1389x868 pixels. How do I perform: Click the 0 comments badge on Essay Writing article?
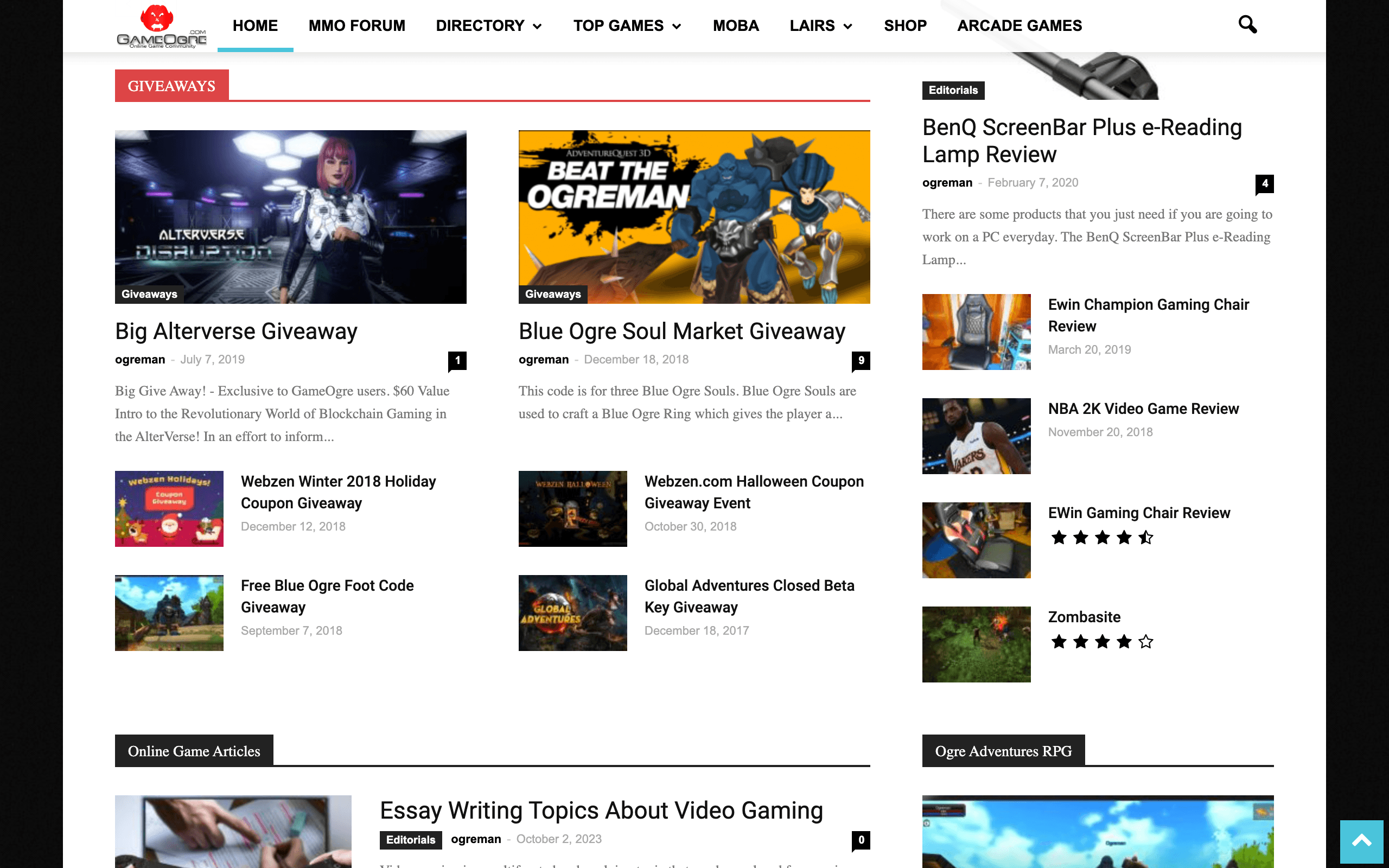point(861,839)
